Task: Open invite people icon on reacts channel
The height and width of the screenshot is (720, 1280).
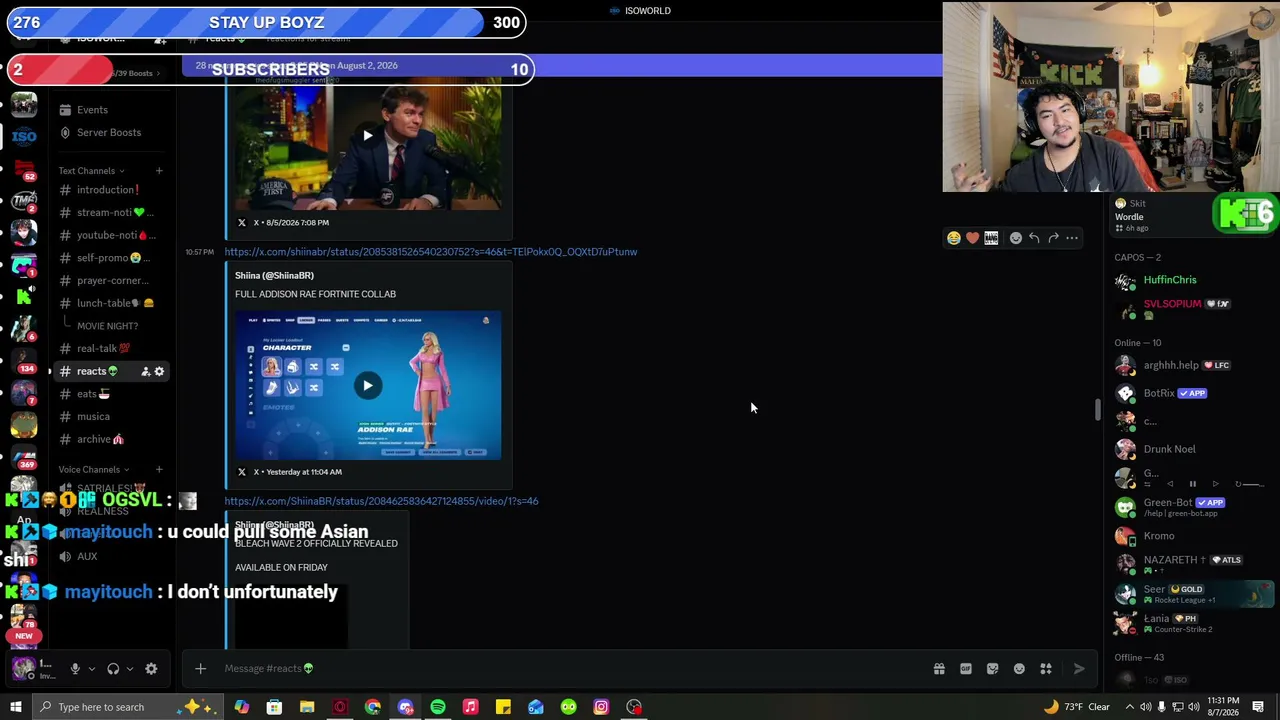Action: [x=145, y=371]
